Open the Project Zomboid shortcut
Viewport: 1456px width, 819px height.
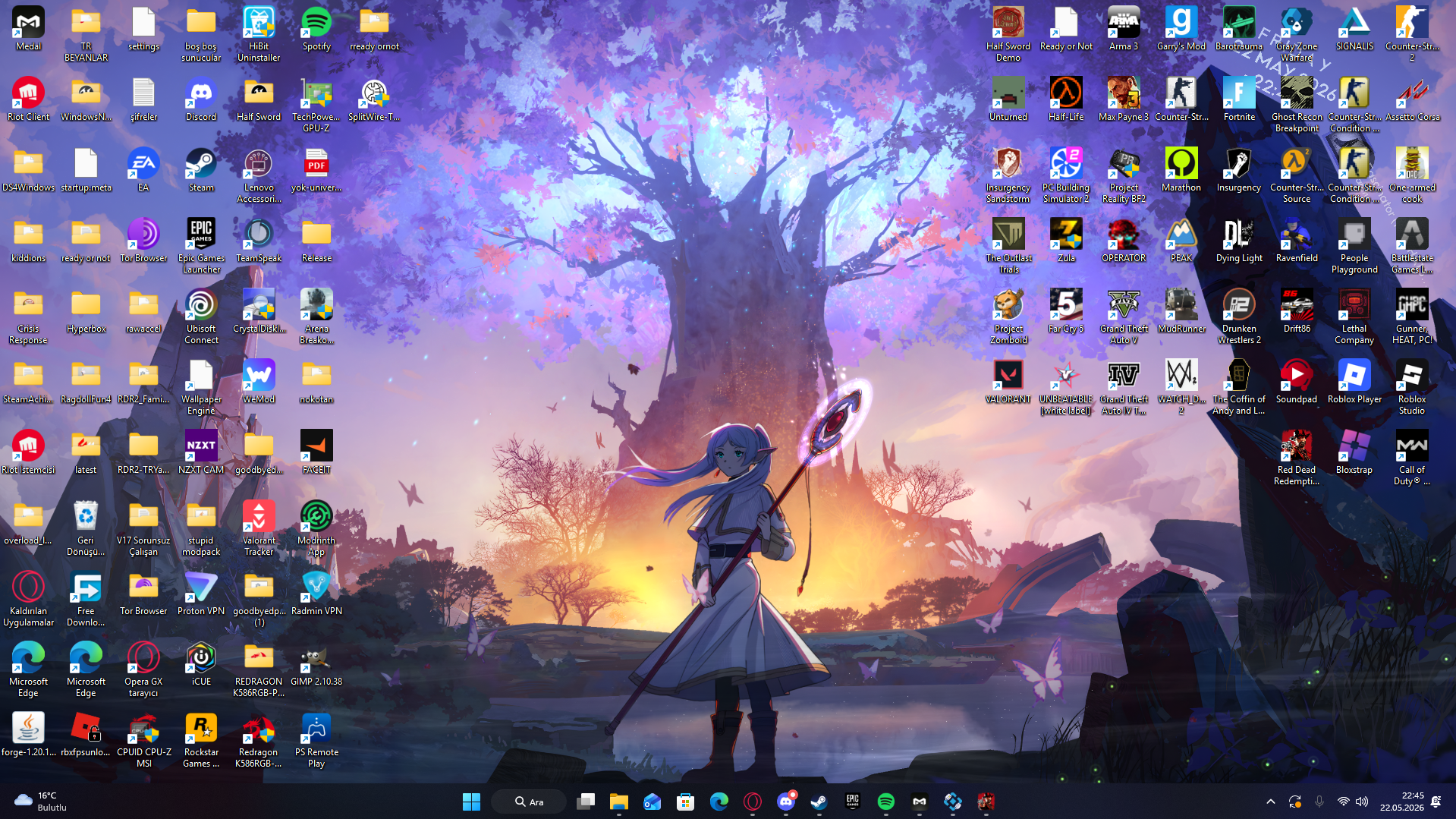pyautogui.click(x=1008, y=317)
